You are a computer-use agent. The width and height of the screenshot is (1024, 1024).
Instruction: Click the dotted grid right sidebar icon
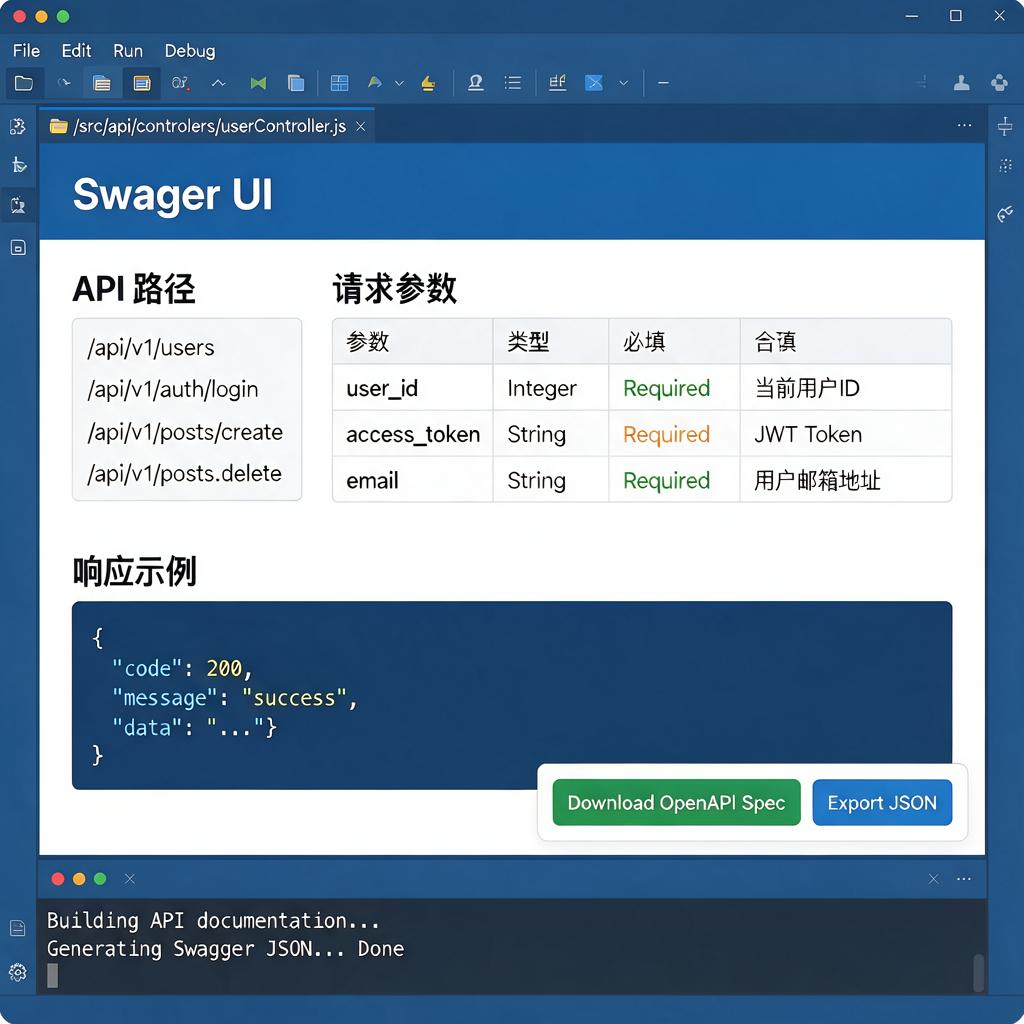pos(1005,165)
